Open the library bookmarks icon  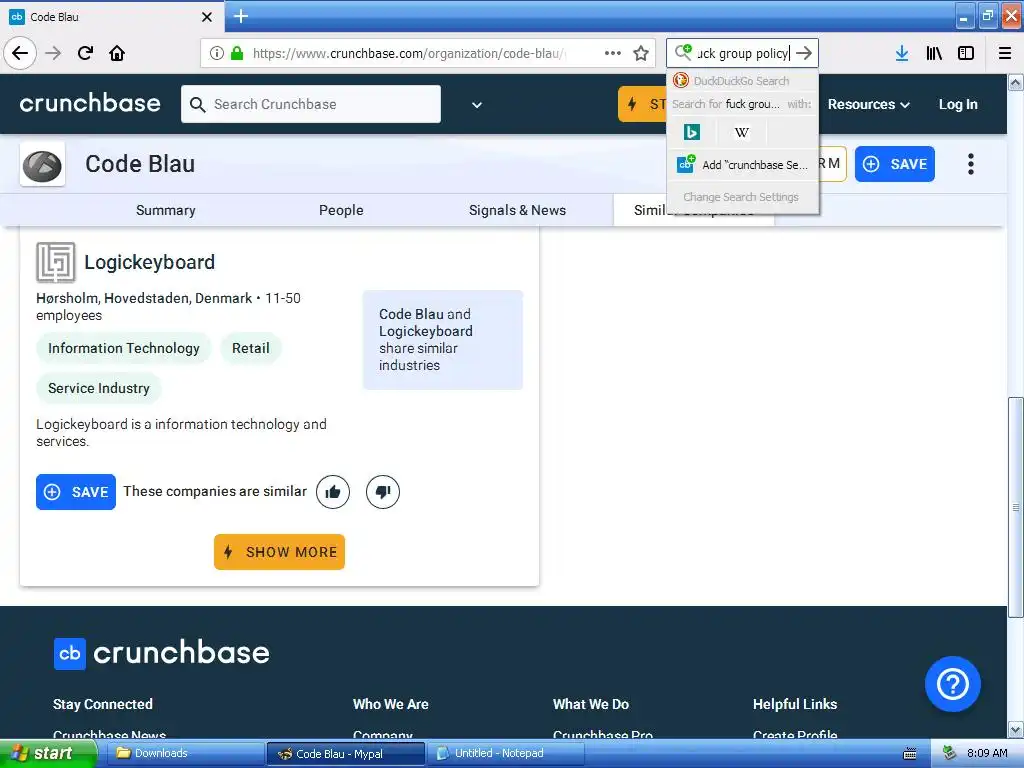(x=934, y=54)
